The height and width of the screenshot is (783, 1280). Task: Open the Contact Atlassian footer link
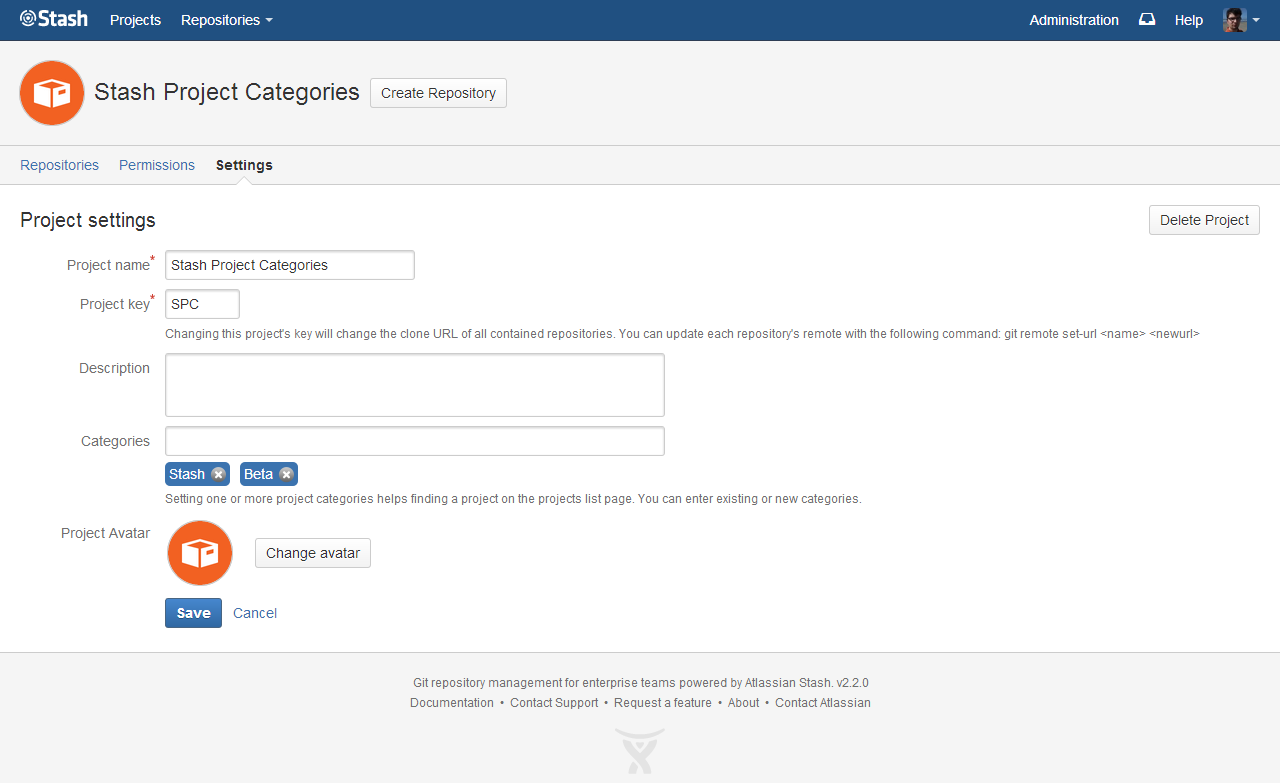tap(823, 703)
